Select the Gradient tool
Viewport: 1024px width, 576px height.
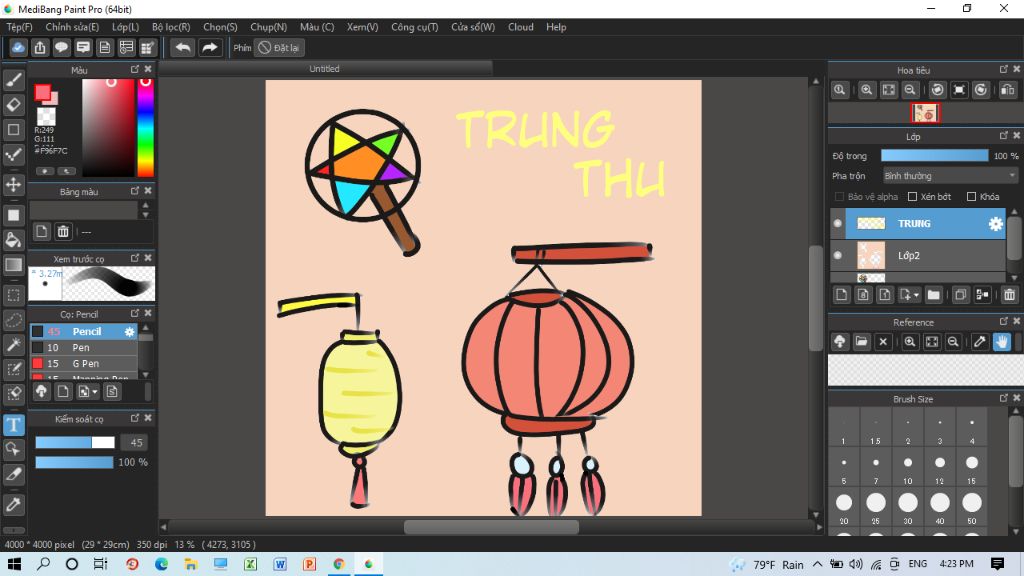(14, 264)
